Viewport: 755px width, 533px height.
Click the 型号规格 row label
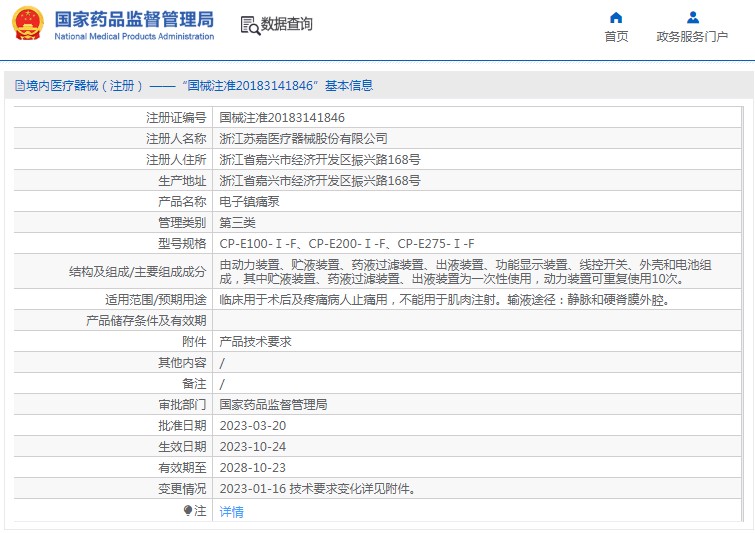pos(182,244)
